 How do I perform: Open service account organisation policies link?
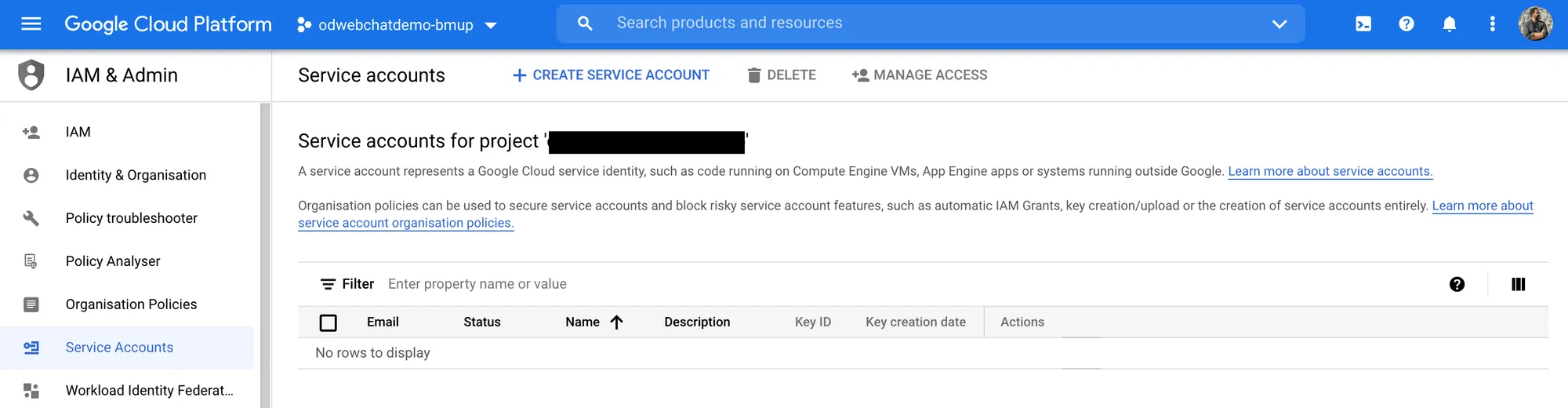pyautogui.click(x=406, y=223)
